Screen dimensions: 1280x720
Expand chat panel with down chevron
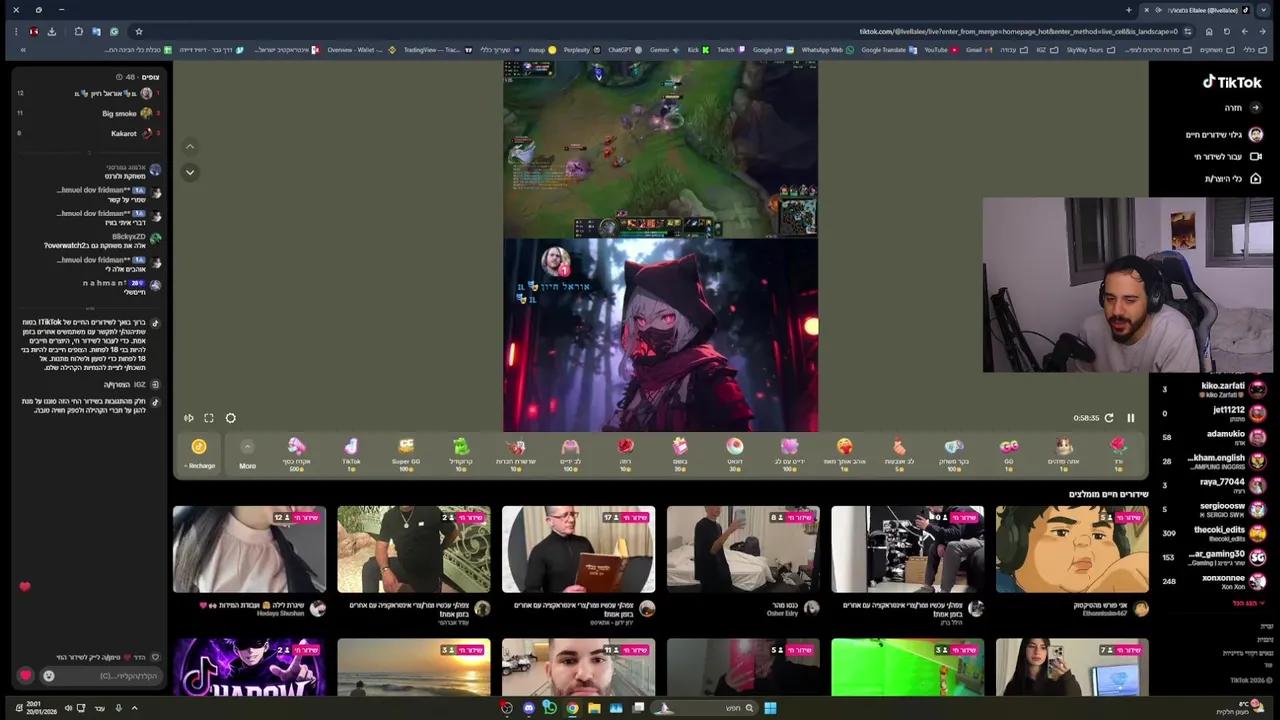pos(189,172)
